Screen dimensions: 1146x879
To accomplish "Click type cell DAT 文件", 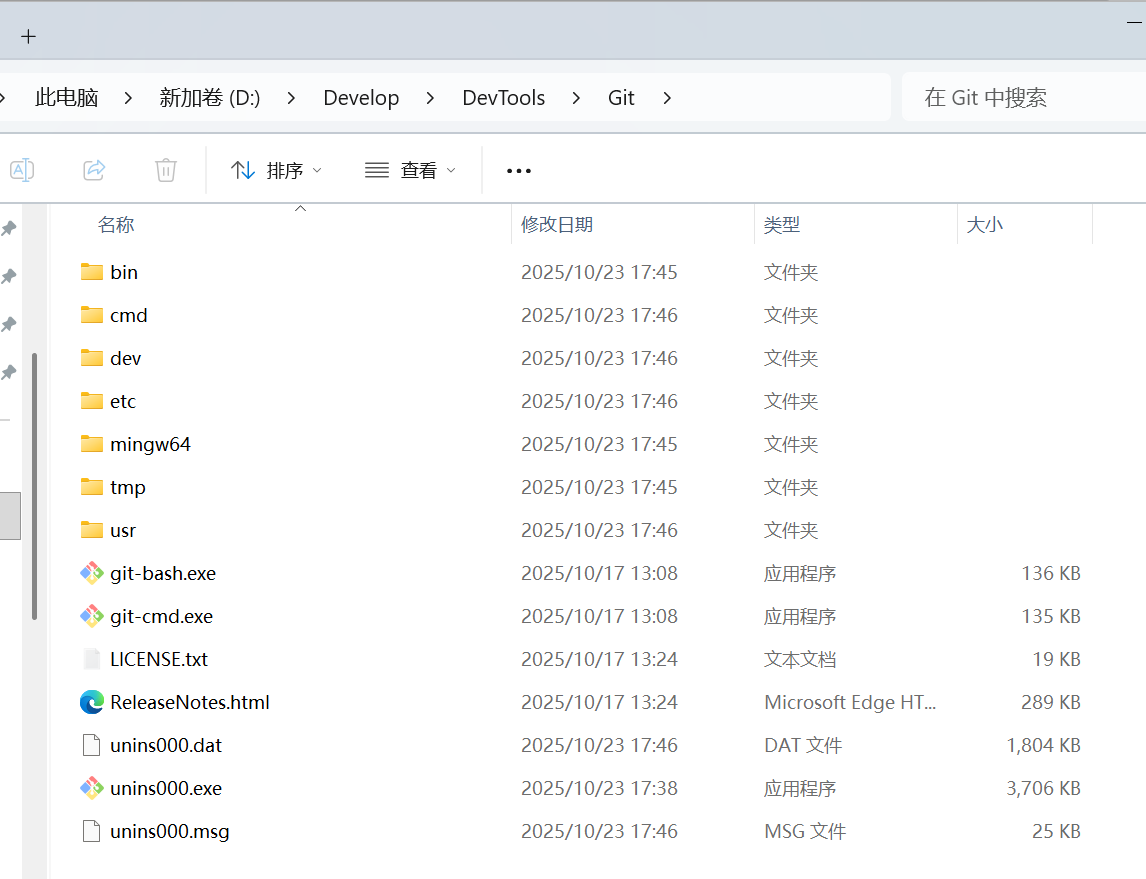I will [803, 745].
